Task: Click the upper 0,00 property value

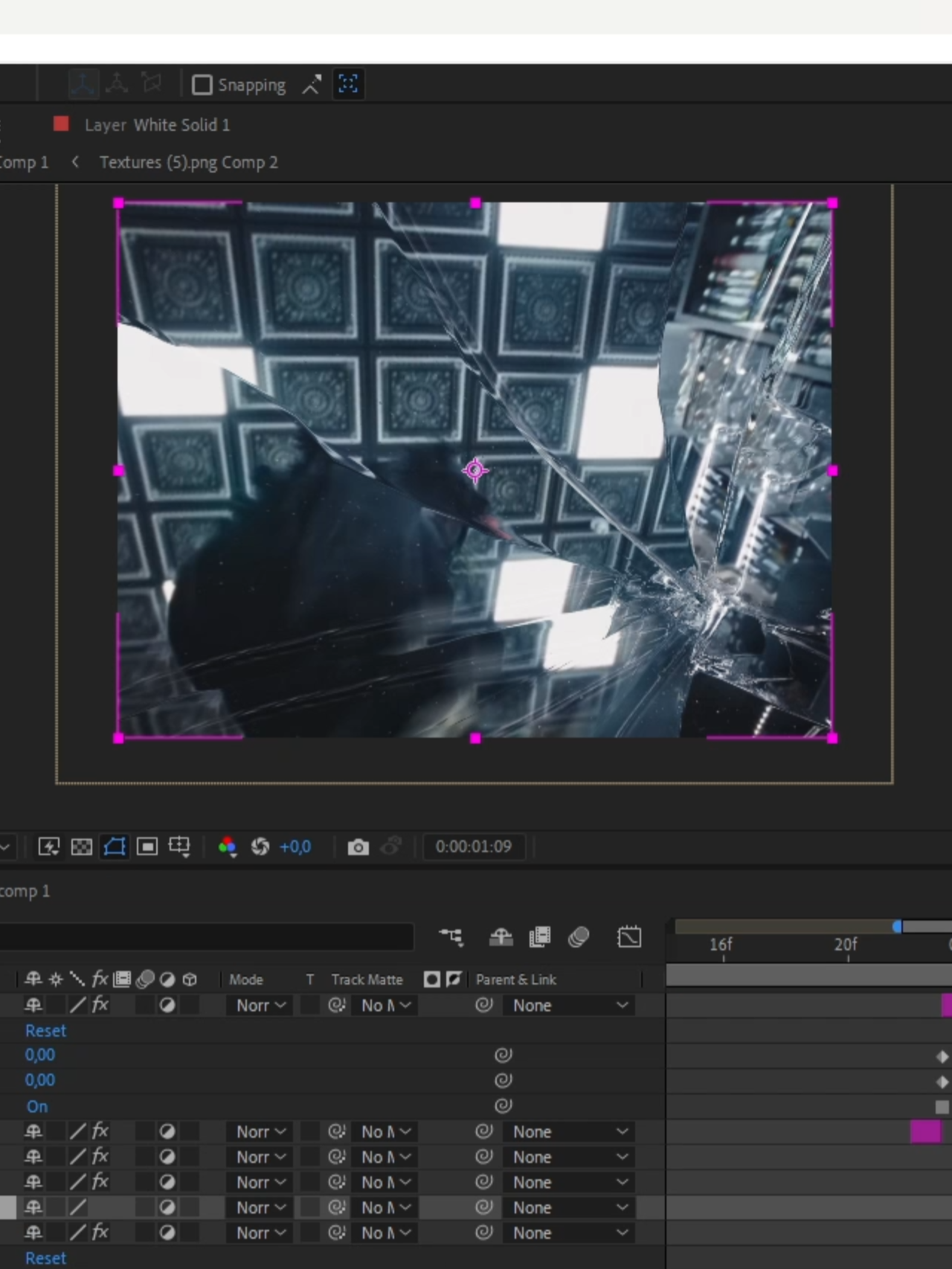Action: point(40,1055)
